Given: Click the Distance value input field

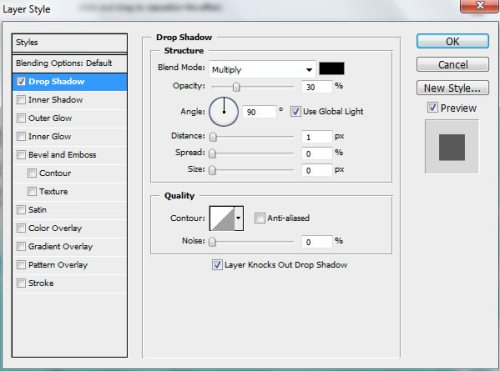Looking at the screenshot, I should (317, 137).
